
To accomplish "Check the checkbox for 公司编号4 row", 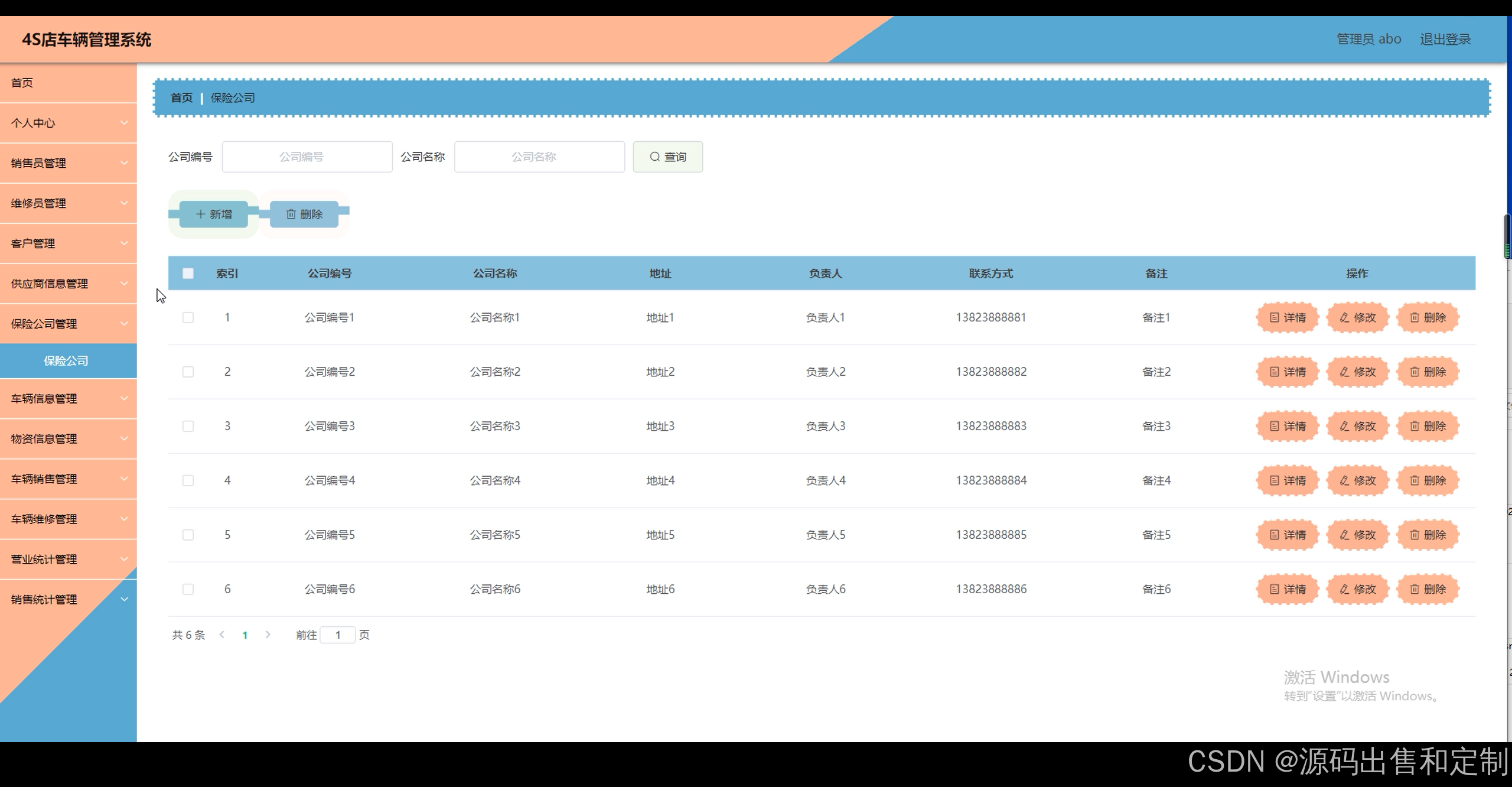I will [188, 480].
